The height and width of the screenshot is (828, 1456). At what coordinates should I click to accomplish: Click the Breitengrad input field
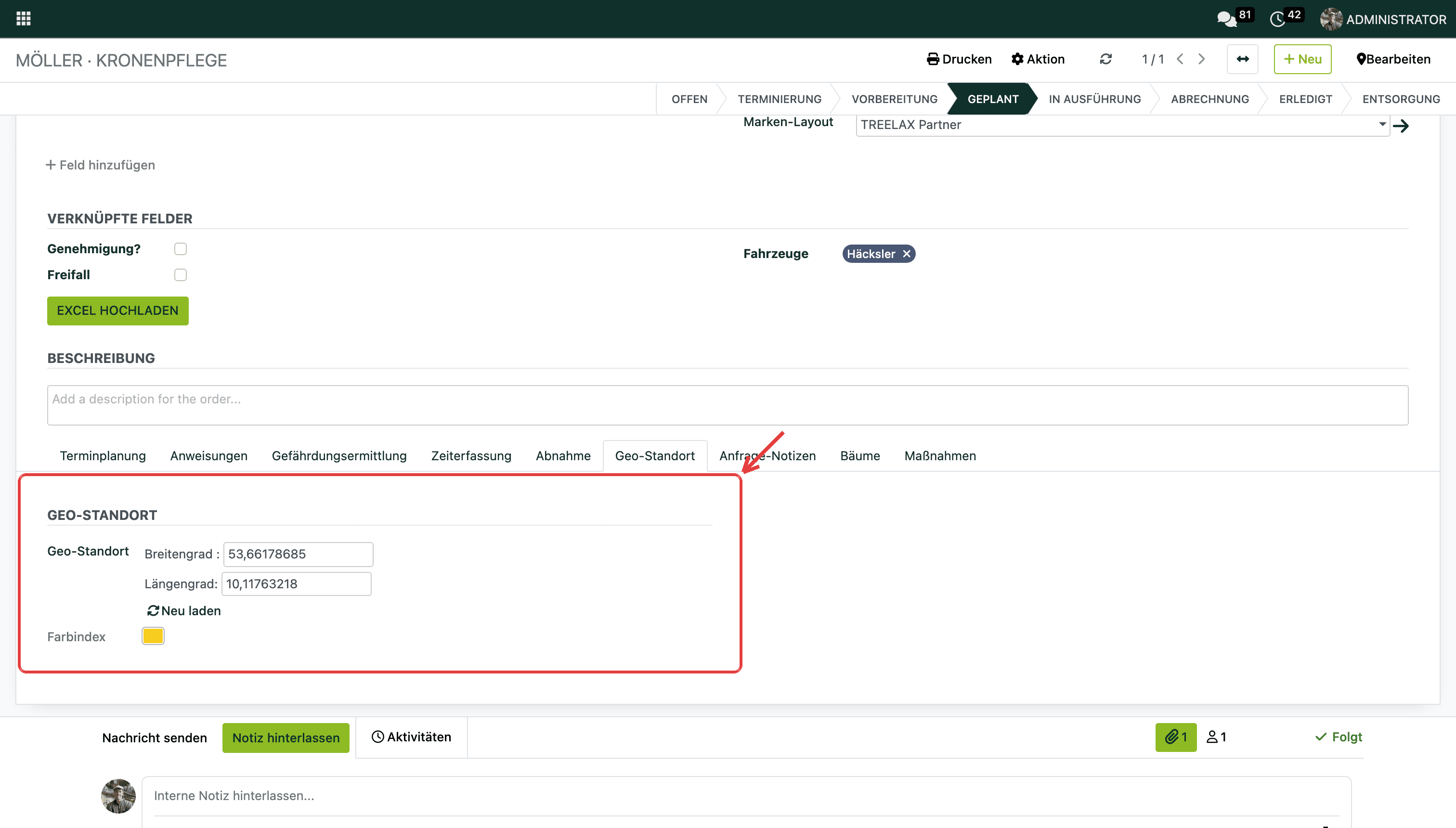[x=298, y=554]
